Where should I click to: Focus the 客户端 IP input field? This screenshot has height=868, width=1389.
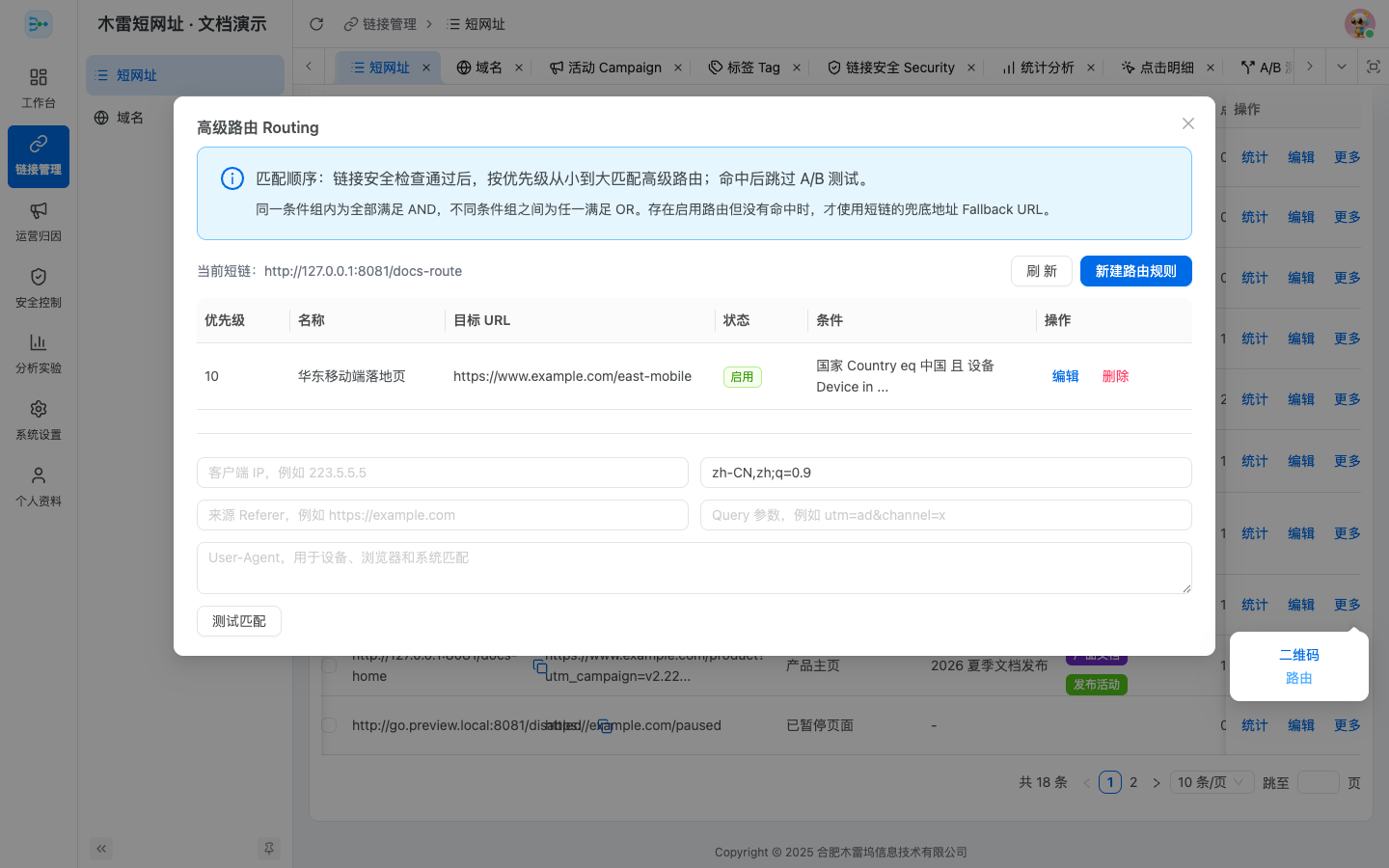(x=443, y=473)
